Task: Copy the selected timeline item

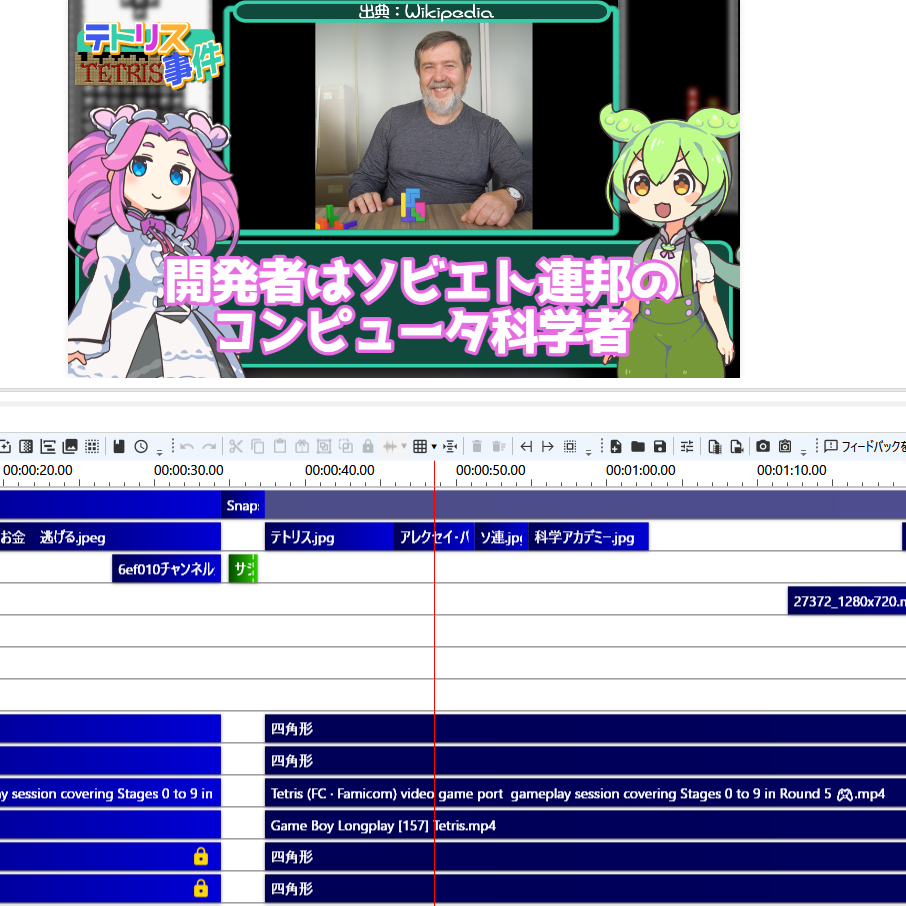Action: (x=258, y=446)
